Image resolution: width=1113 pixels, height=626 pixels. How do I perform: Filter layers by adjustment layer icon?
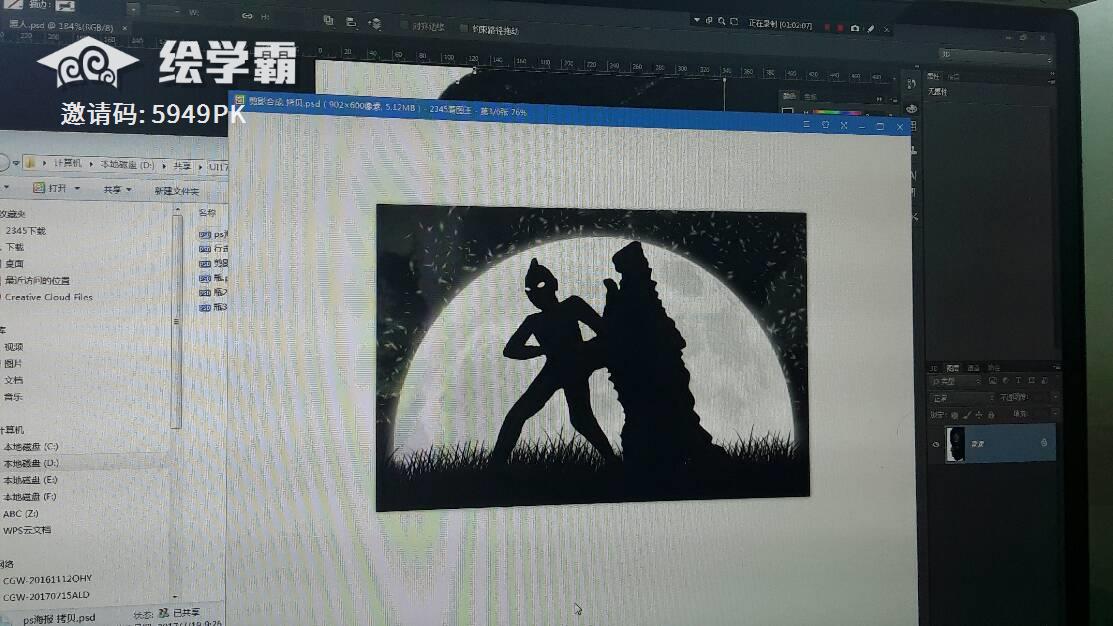coord(1005,380)
